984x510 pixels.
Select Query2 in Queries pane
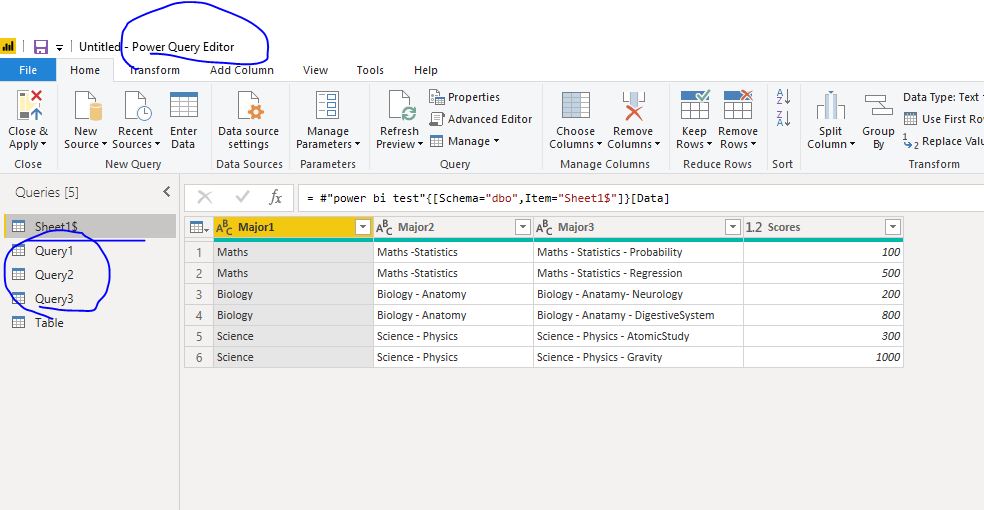coord(54,275)
